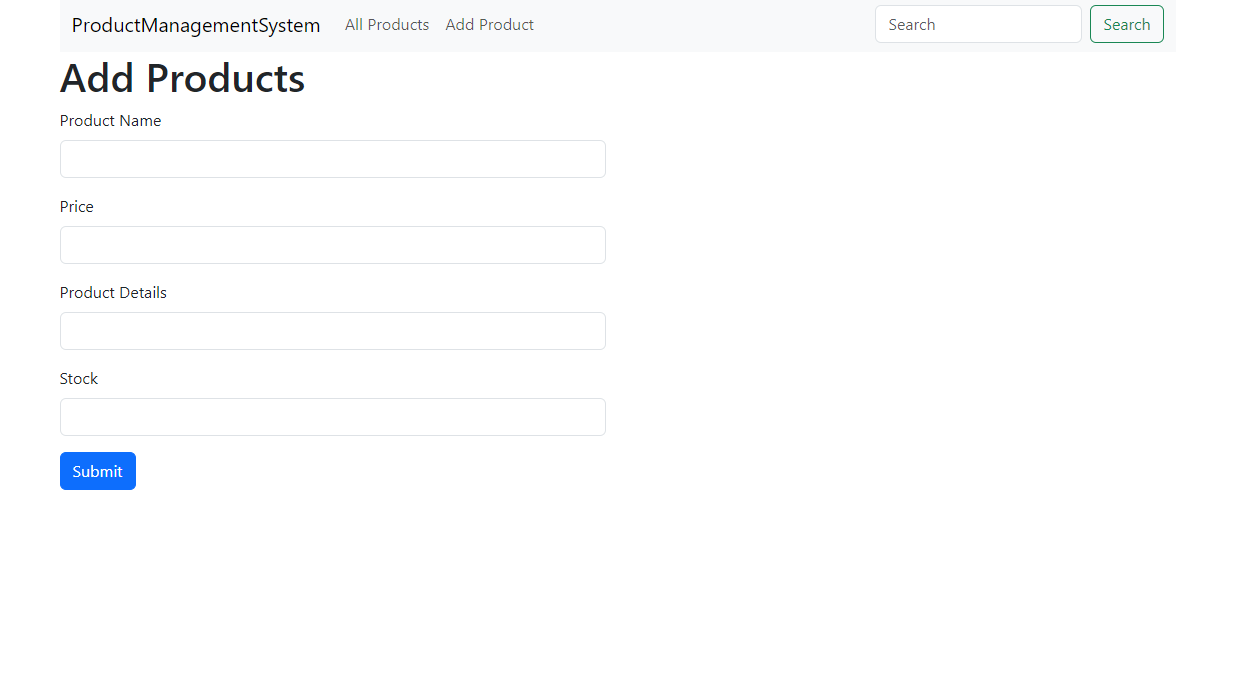
Task: Click the Stock input field
Action: click(x=332, y=416)
